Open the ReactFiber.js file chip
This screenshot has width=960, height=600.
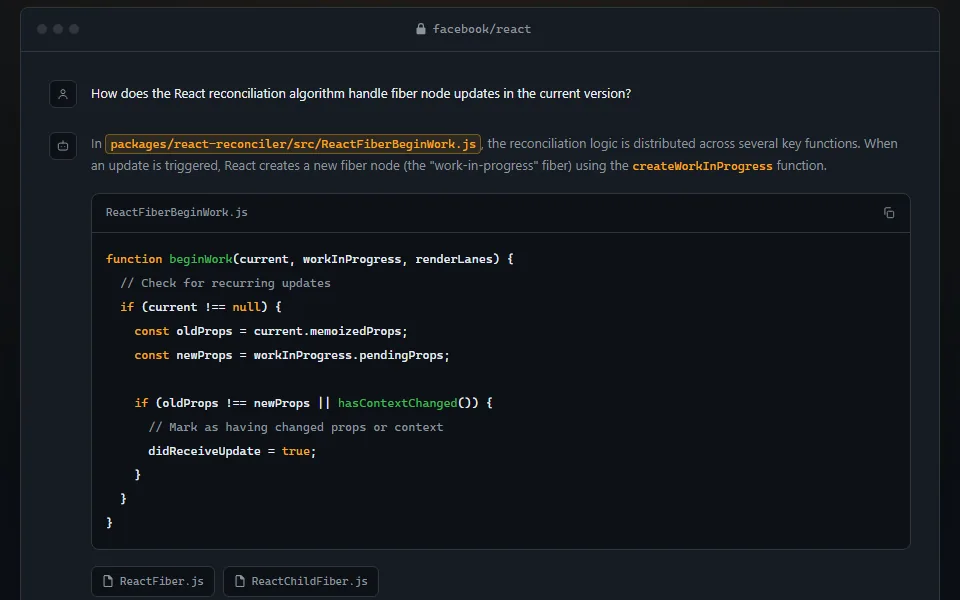coord(153,581)
